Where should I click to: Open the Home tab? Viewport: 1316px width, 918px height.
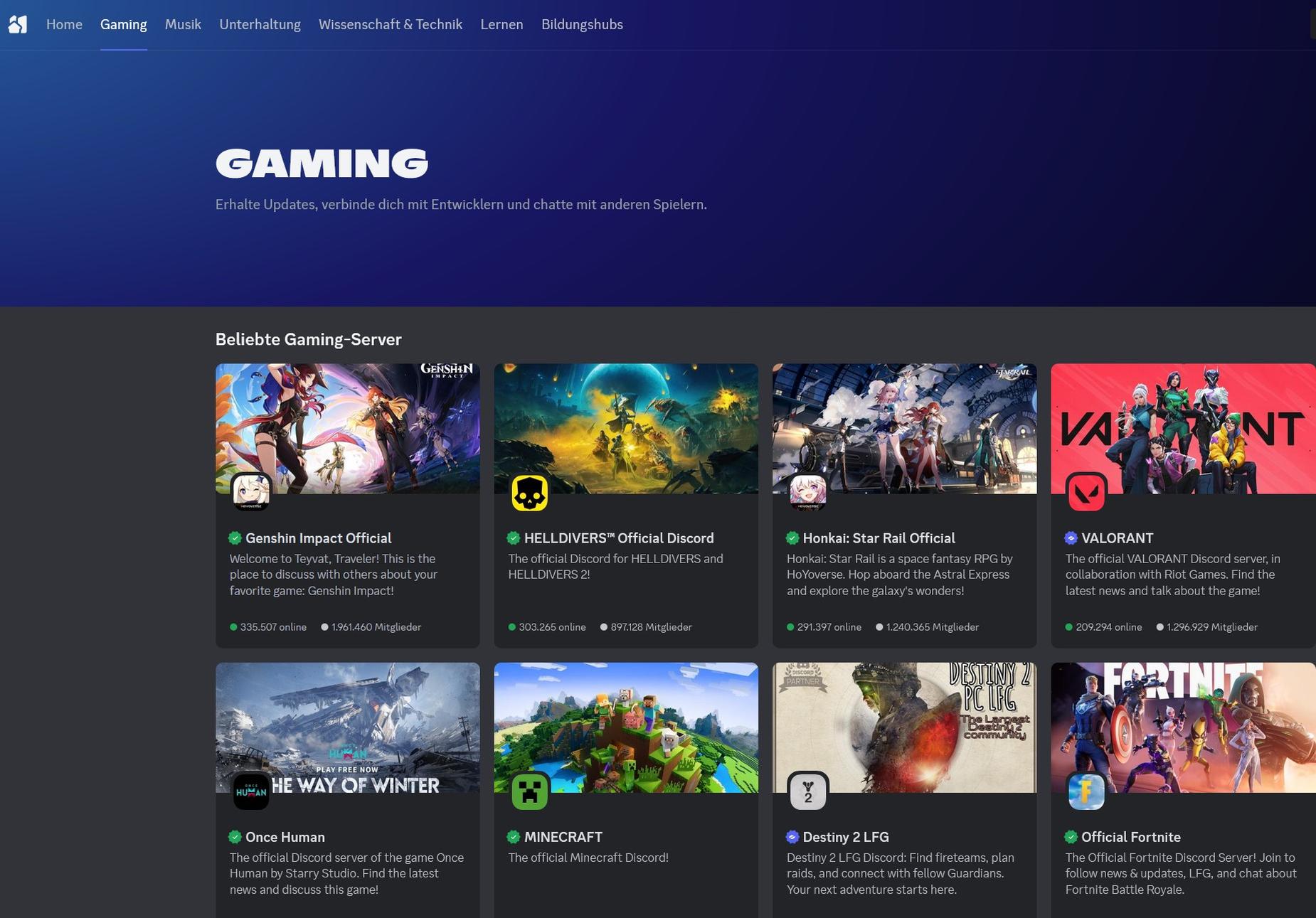pos(64,24)
